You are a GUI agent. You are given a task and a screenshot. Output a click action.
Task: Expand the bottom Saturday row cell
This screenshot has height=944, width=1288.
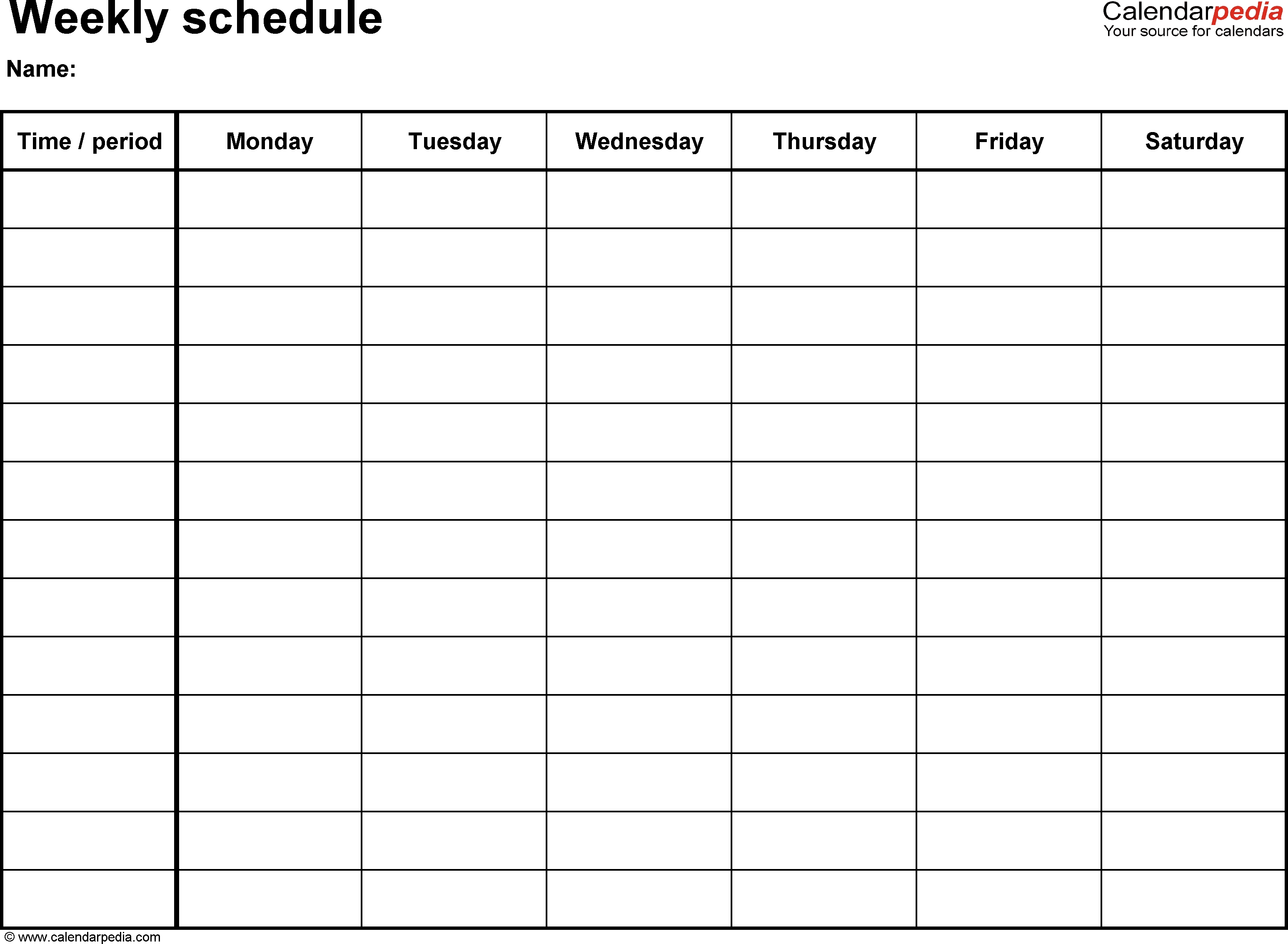pos(1192,895)
